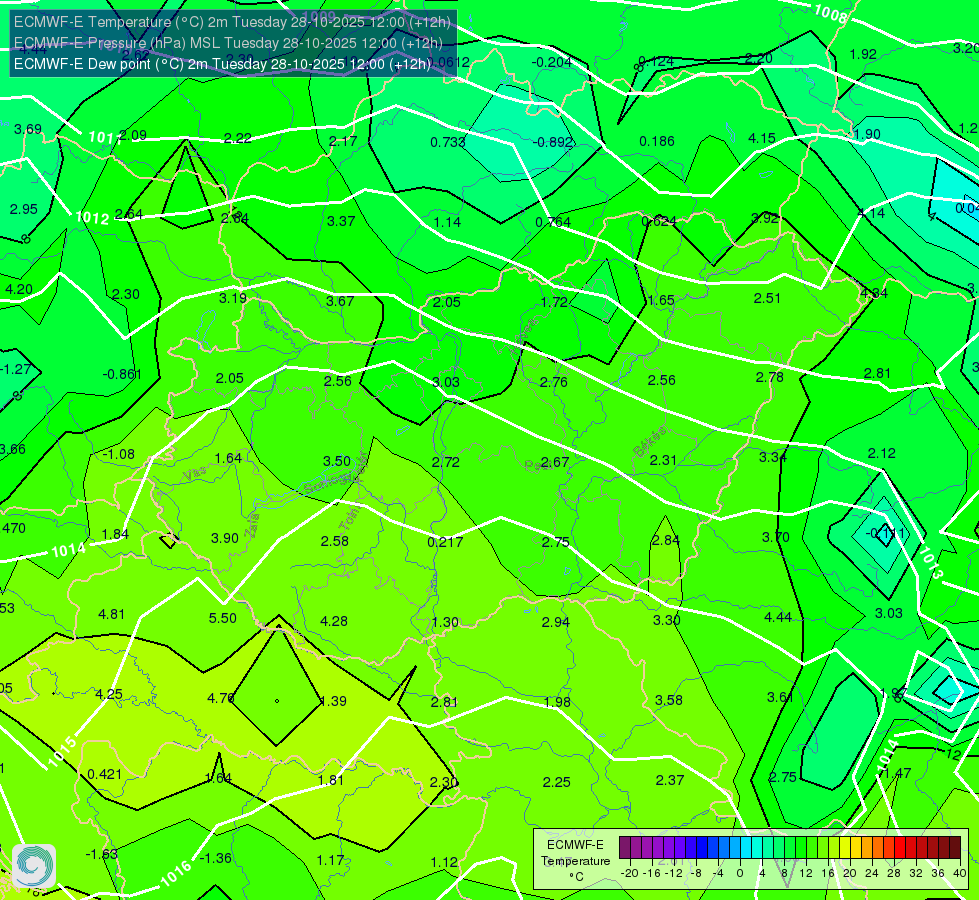The height and width of the screenshot is (900, 979).
Task: Click the '1016' isobar label
Action: click(175, 873)
